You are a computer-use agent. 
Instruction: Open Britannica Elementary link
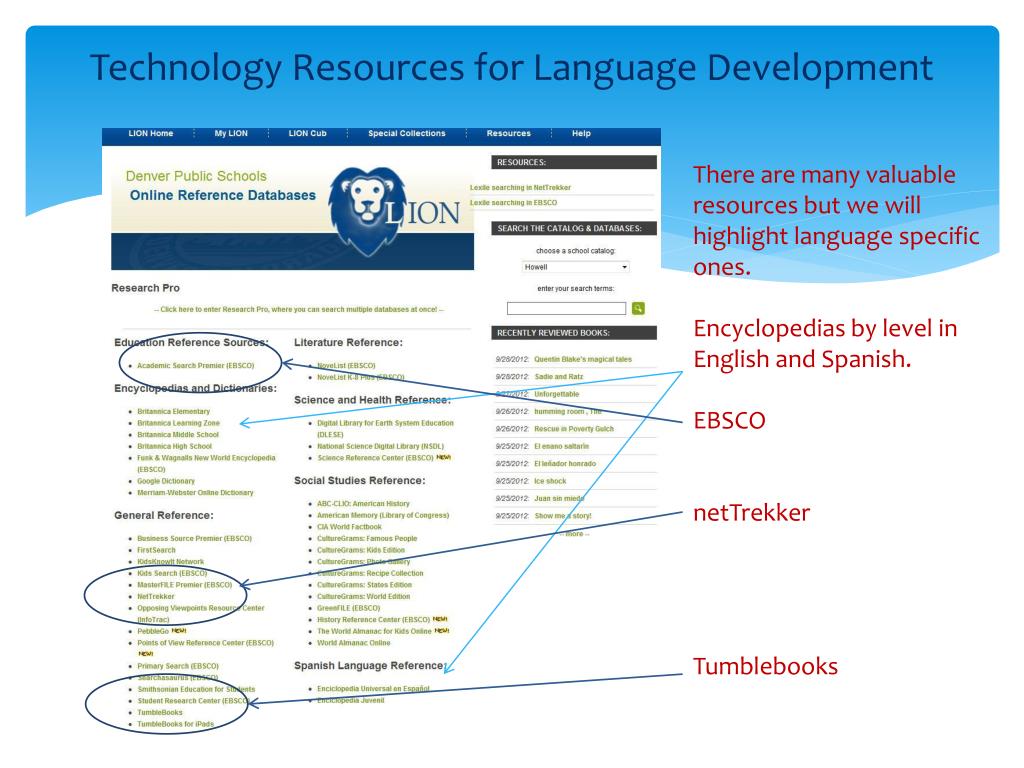tap(174, 411)
